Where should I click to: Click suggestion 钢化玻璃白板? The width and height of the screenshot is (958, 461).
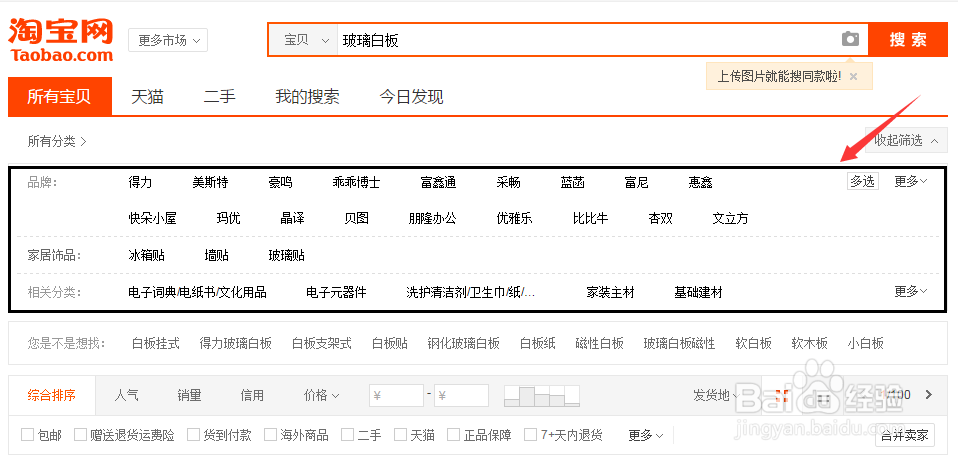point(464,343)
